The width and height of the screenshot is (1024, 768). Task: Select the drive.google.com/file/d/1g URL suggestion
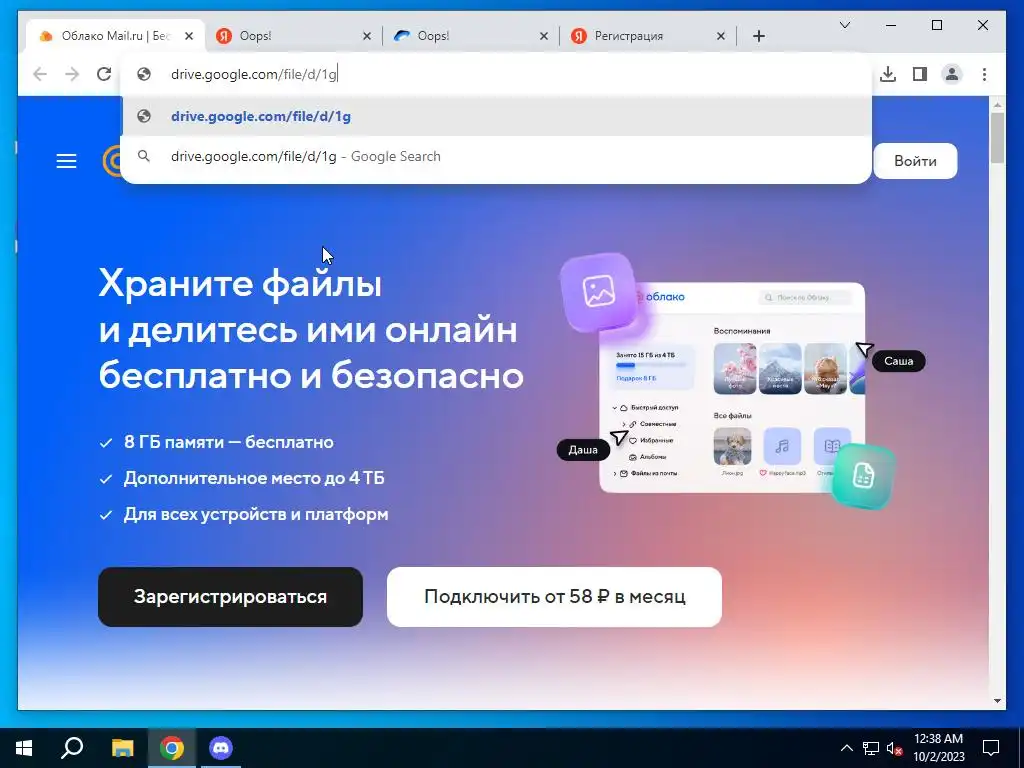point(496,116)
